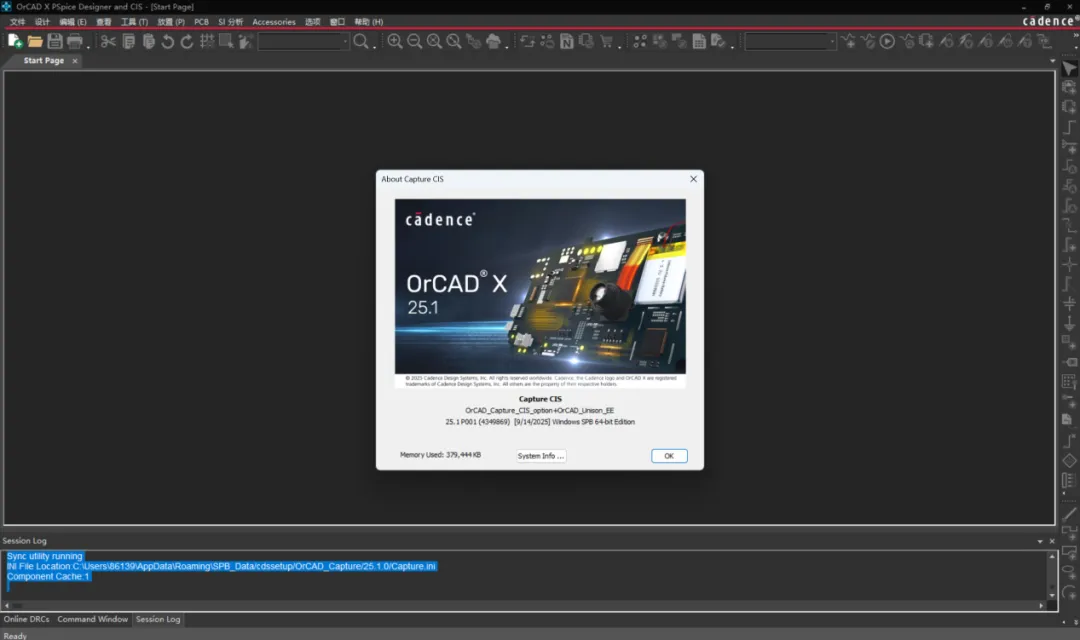Click the Undo arrow icon

(x=167, y=41)
